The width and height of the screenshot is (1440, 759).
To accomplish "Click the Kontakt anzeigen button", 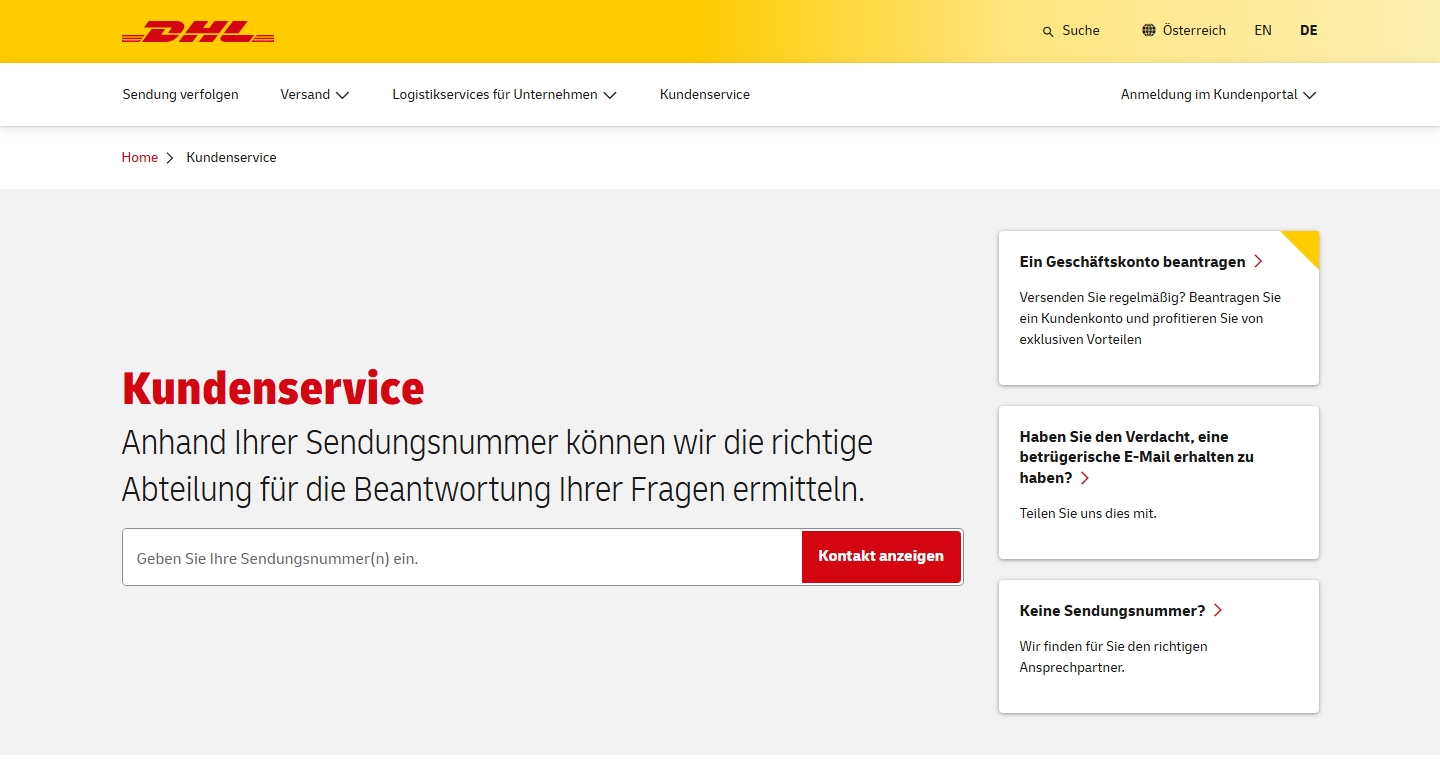I will tap(880, 556).
